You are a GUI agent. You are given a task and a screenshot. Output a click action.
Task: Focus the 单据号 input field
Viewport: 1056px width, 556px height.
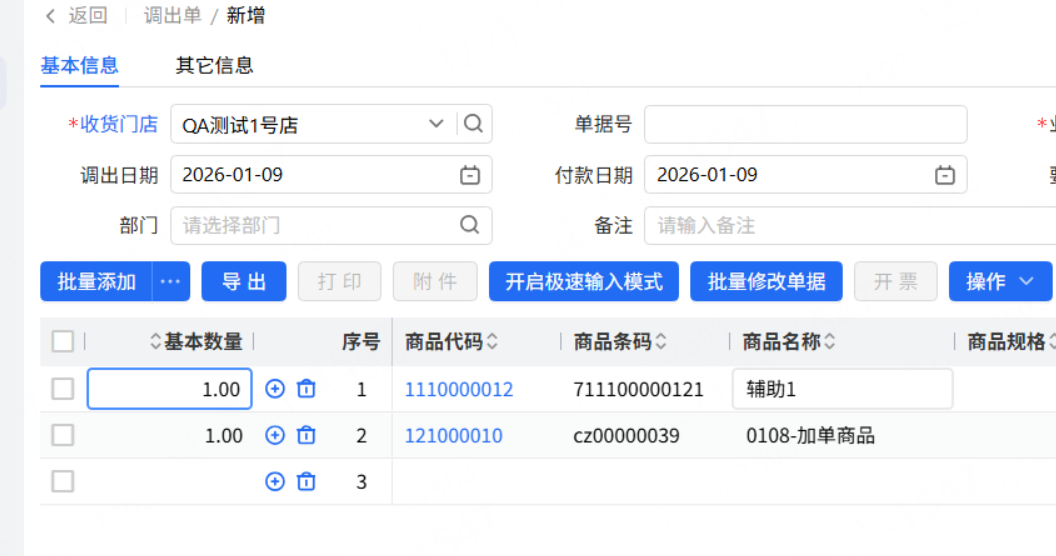coord(805,124)
